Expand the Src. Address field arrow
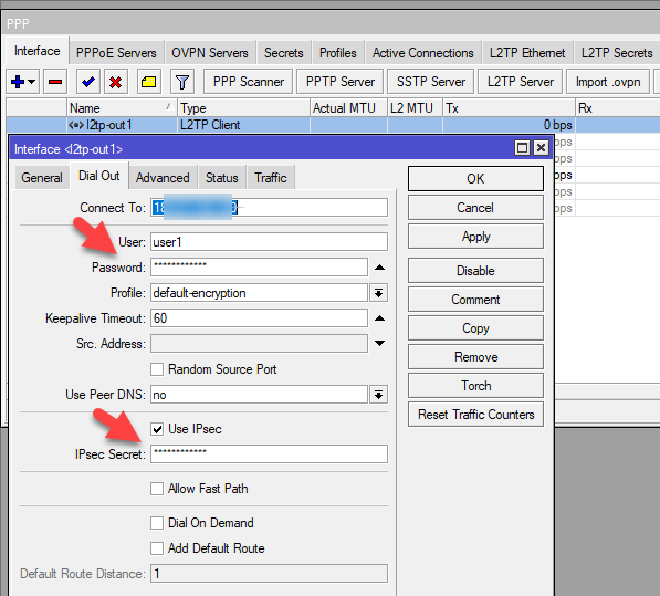The image size is (660, 596). (x=379, y=343)
